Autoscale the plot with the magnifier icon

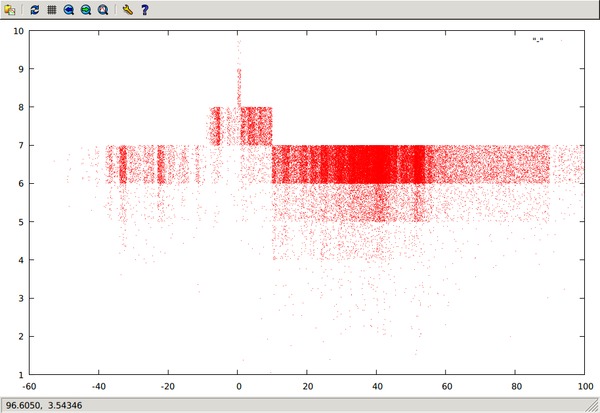click(103, 10)
